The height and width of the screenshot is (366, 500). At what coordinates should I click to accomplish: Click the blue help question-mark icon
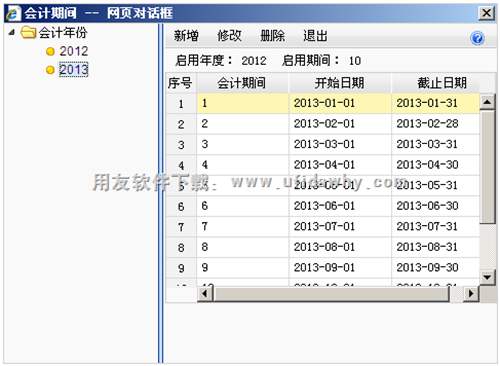(477, 38)
